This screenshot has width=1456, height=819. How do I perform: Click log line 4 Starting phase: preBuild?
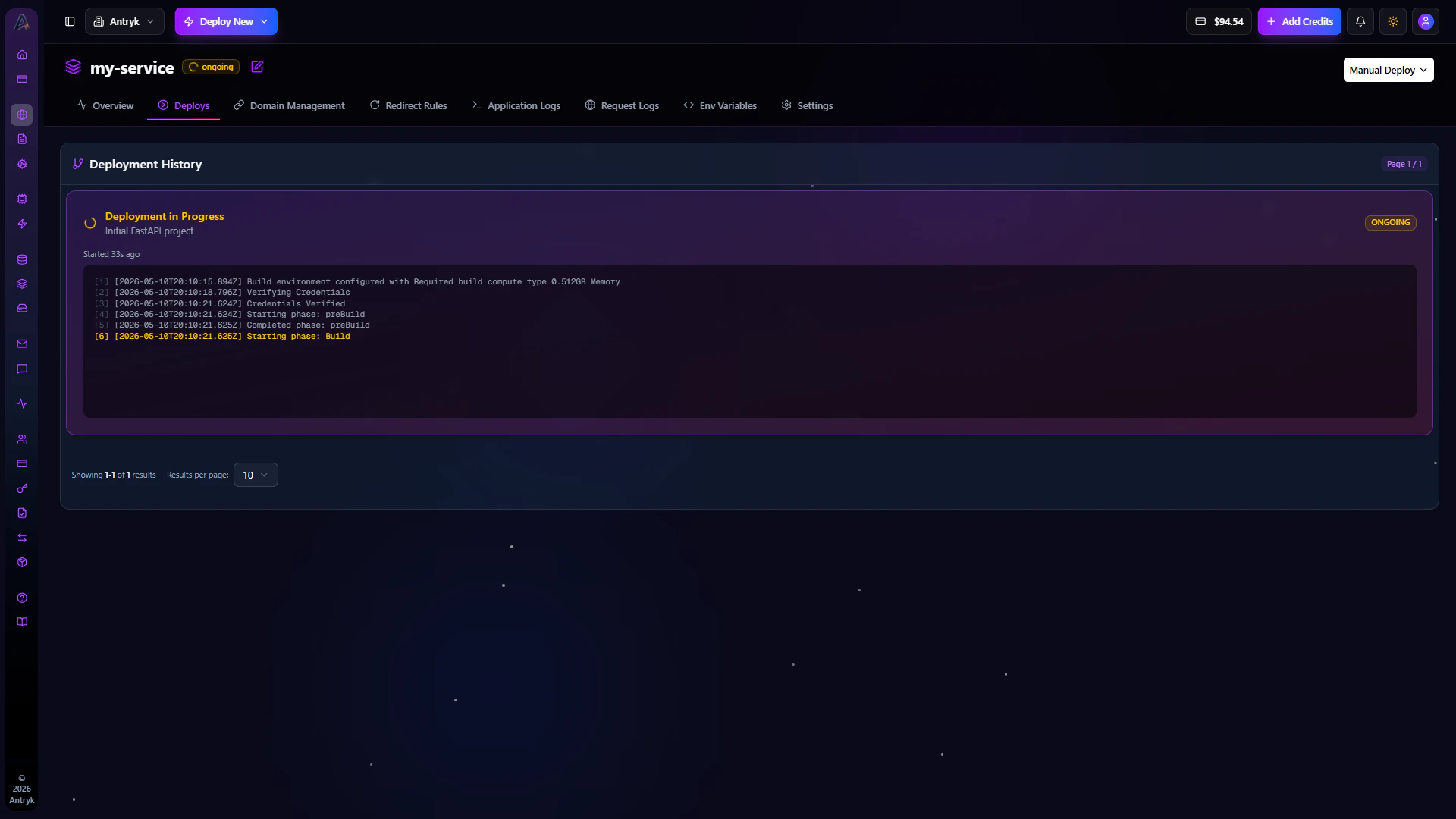point(230,314)
